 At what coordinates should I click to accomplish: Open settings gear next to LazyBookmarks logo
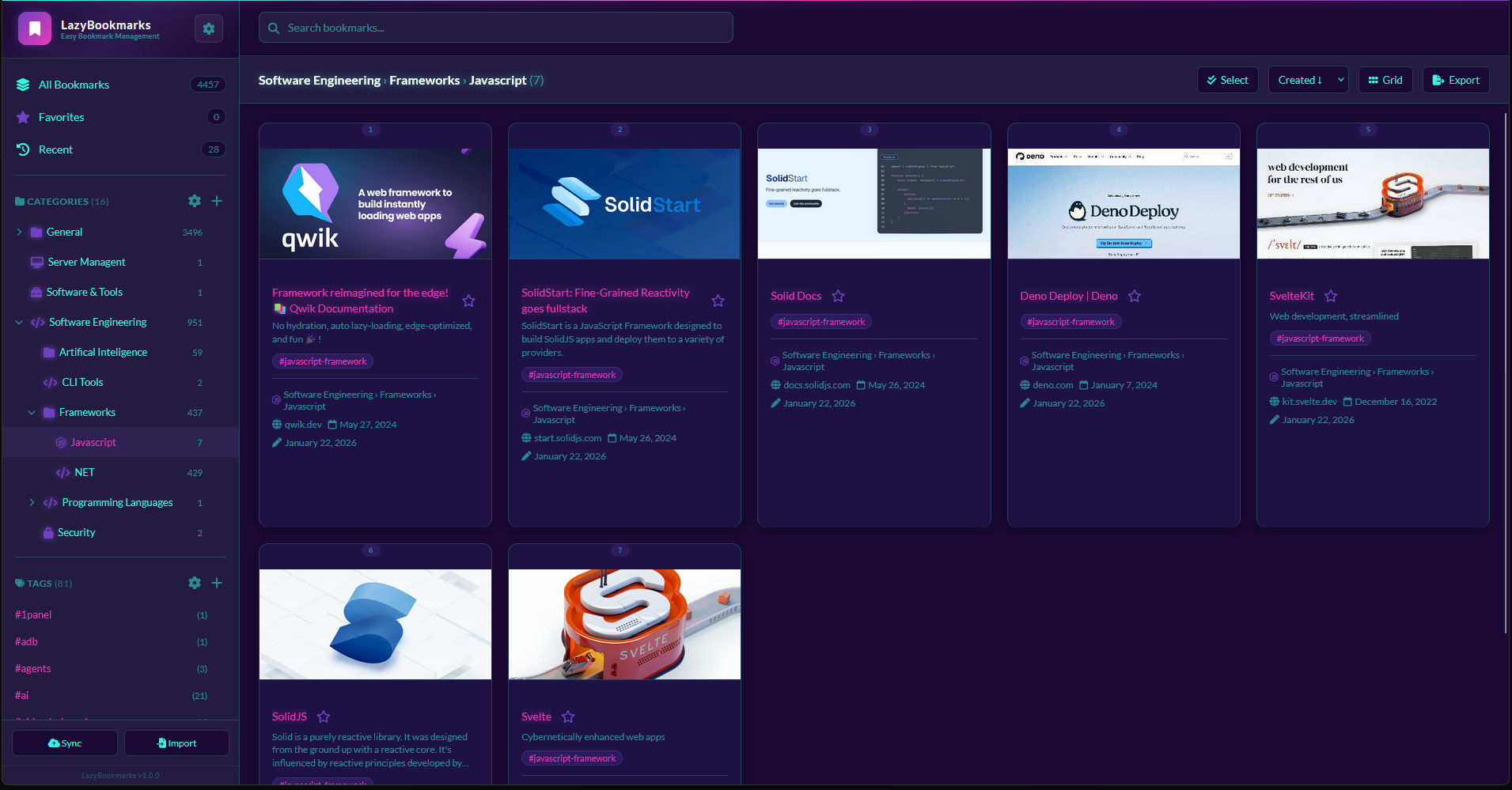pyautogui.click(x=209, y=28)
